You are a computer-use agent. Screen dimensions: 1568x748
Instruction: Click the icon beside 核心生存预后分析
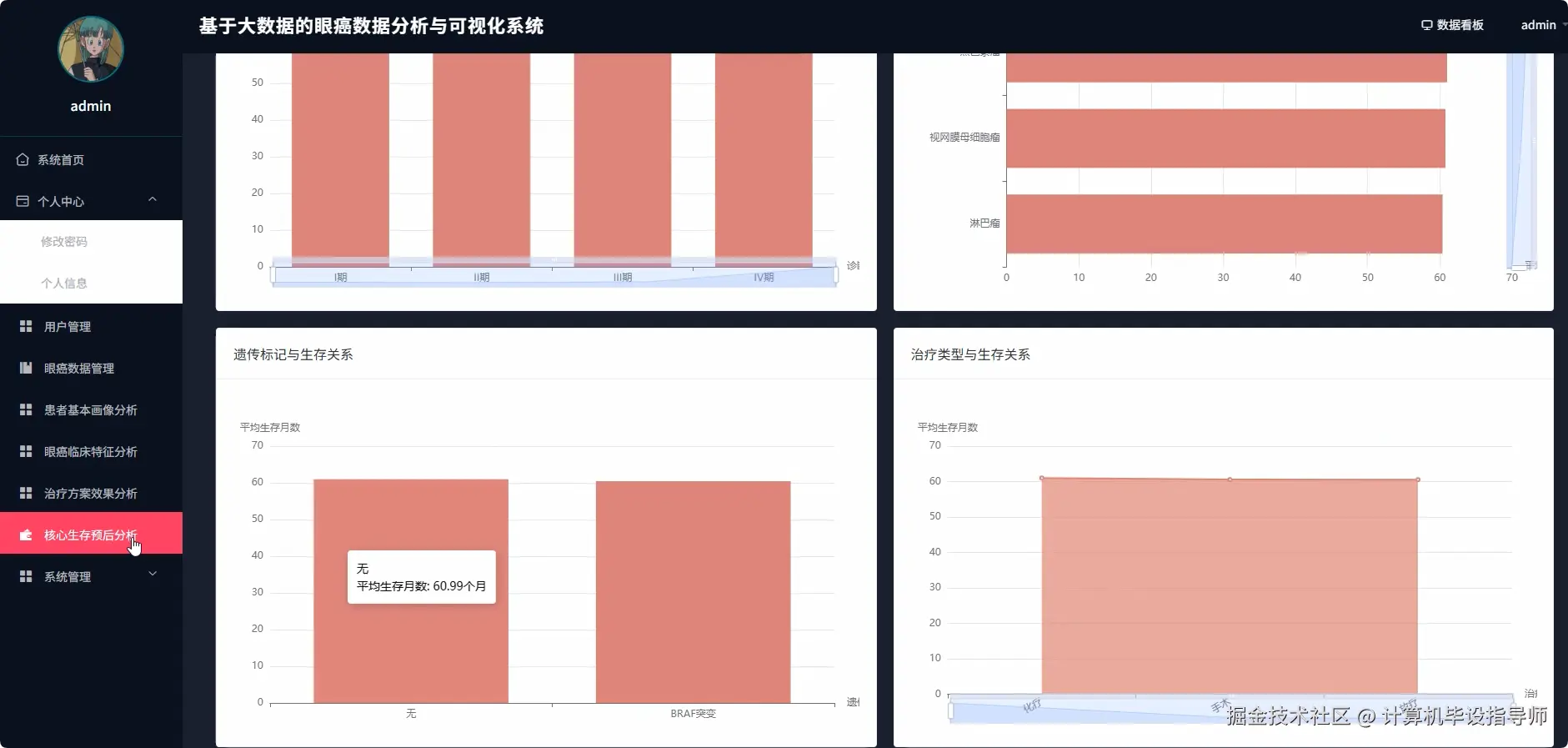coord(26,535)
